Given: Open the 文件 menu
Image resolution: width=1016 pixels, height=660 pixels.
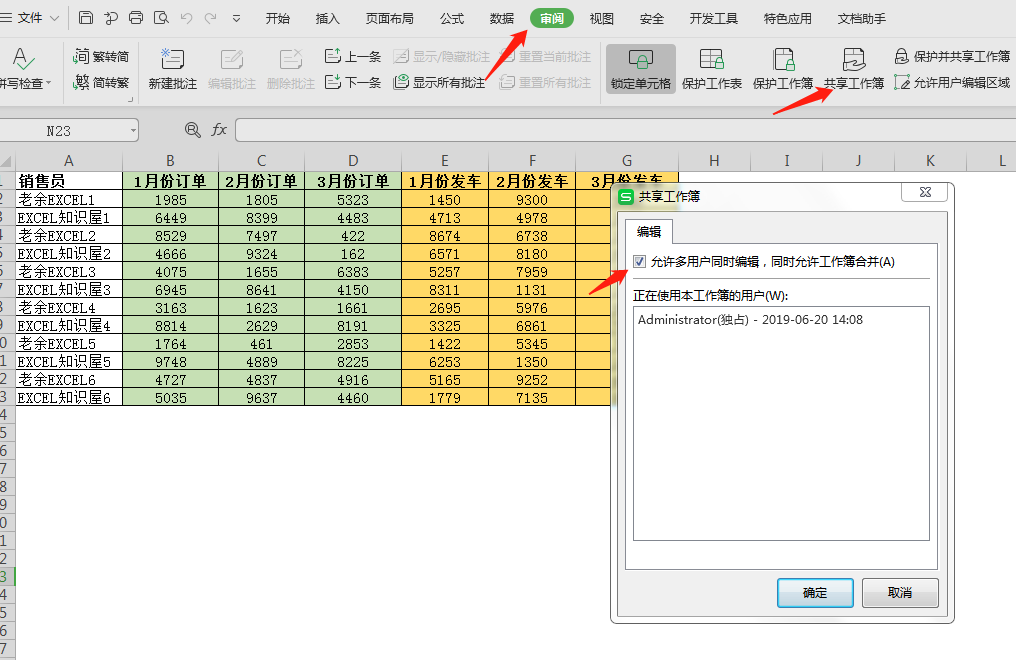Looking at the screenshot, I should [x=29, y=18].
